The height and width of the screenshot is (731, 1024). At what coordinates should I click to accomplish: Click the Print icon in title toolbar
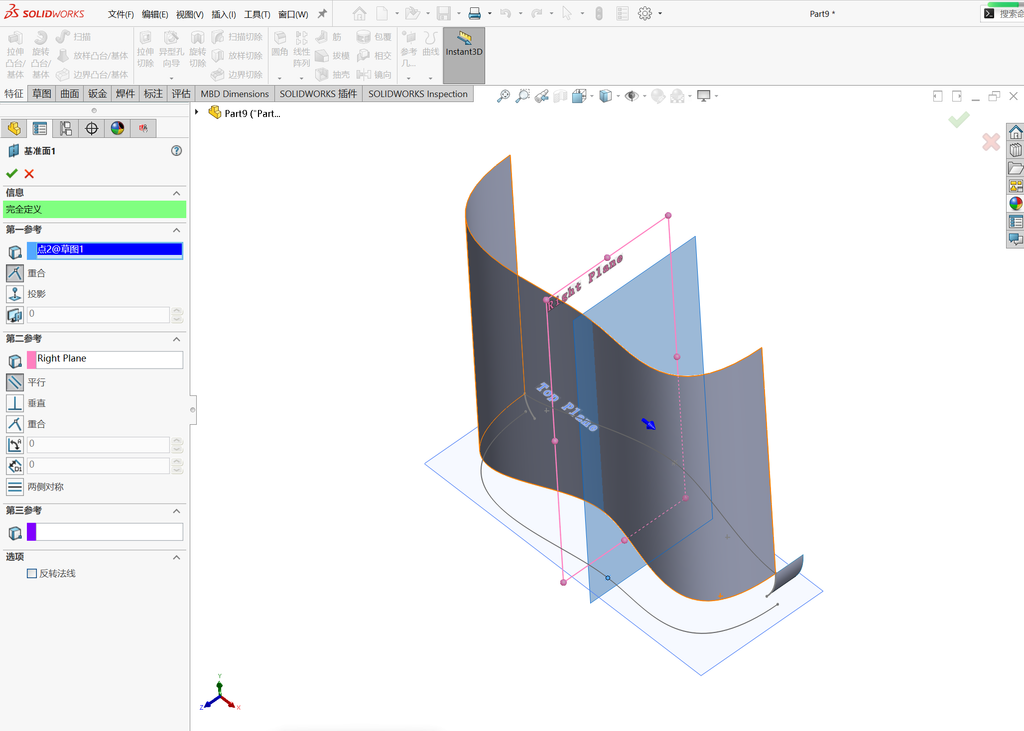(x=475, y=13)
